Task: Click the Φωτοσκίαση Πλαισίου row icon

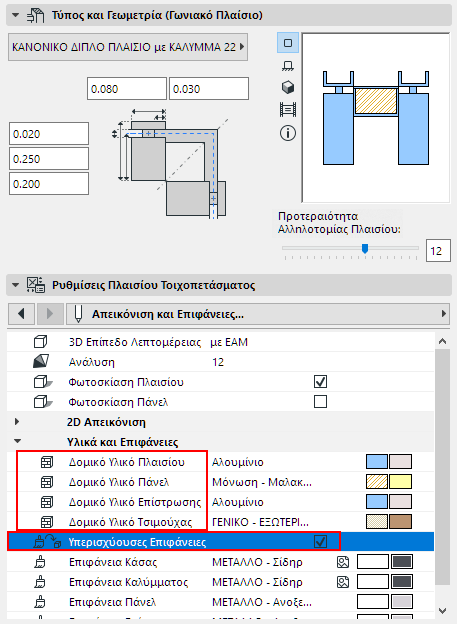Action: point(43,382)
